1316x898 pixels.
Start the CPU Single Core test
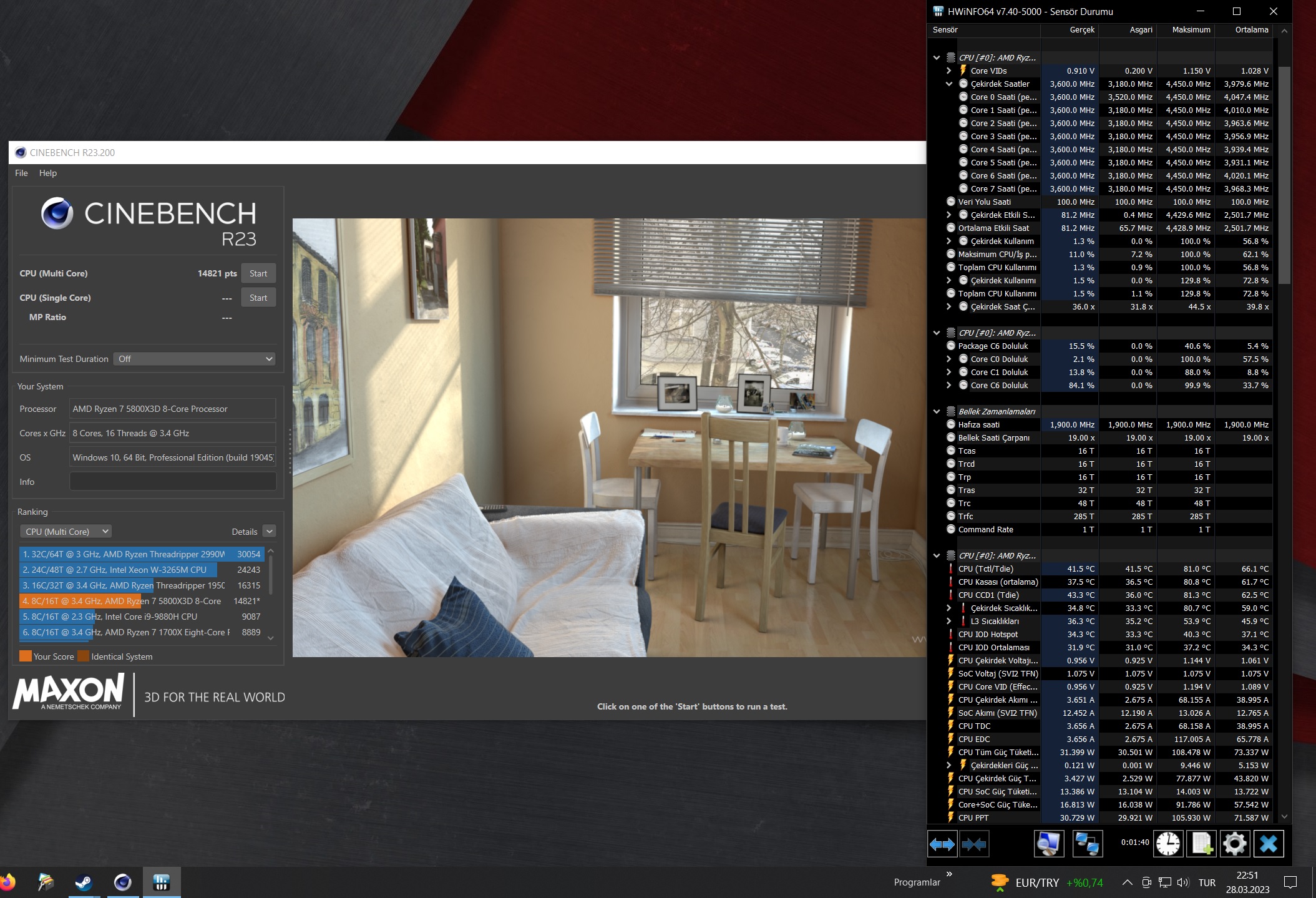258,298
